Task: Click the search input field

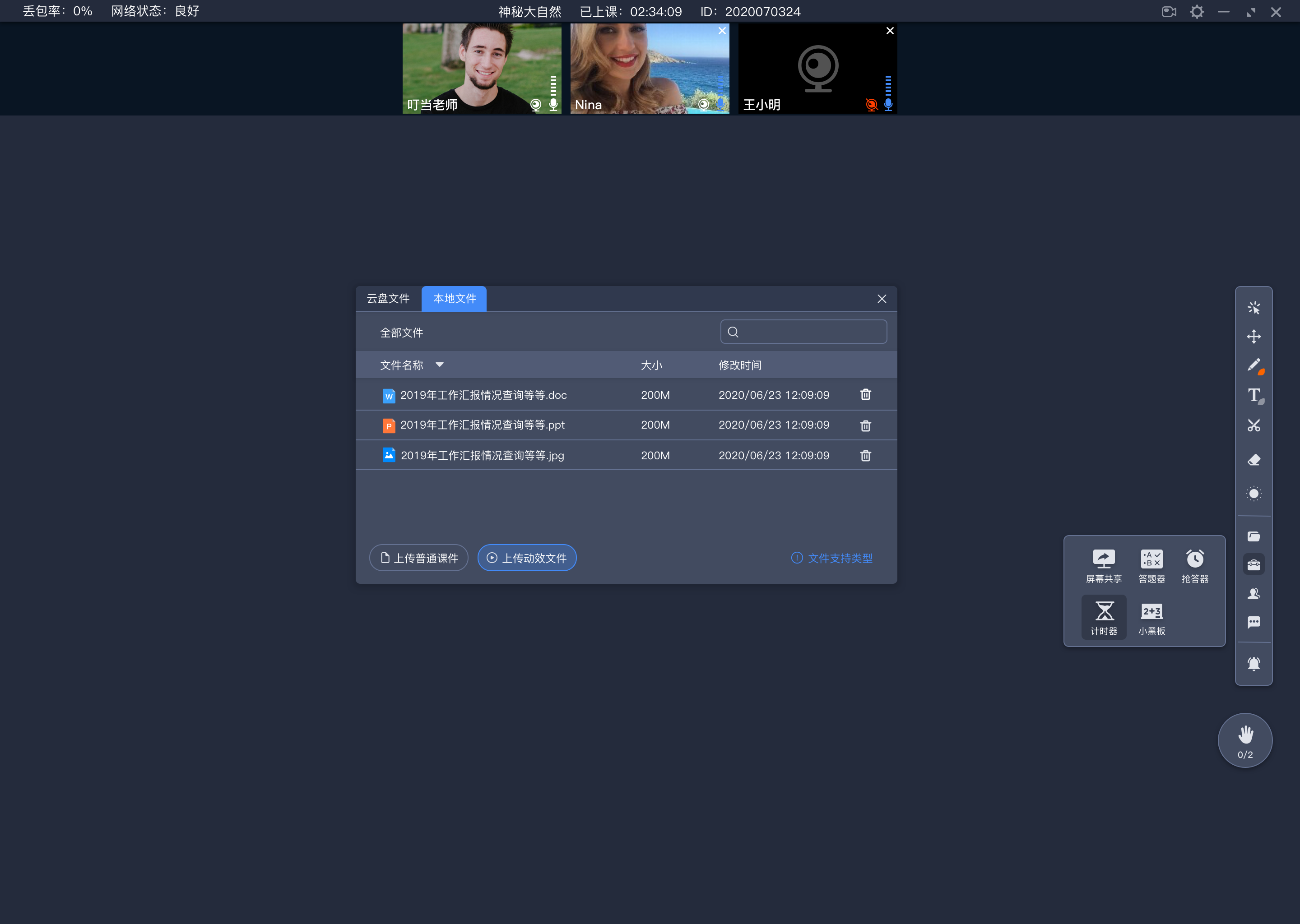Action: [x=804, y=332]
